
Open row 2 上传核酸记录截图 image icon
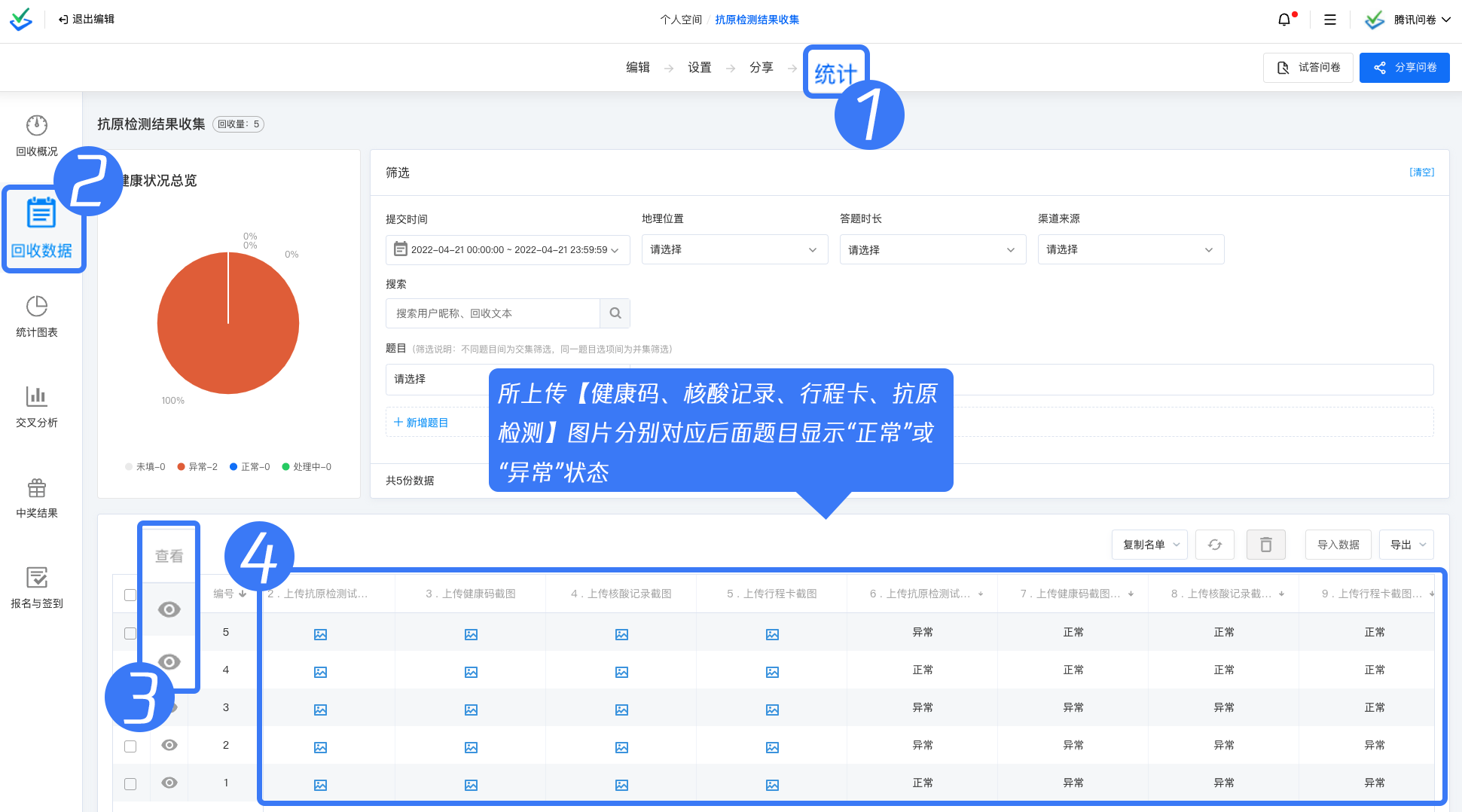pyautogui.click(x=621, y=747)
